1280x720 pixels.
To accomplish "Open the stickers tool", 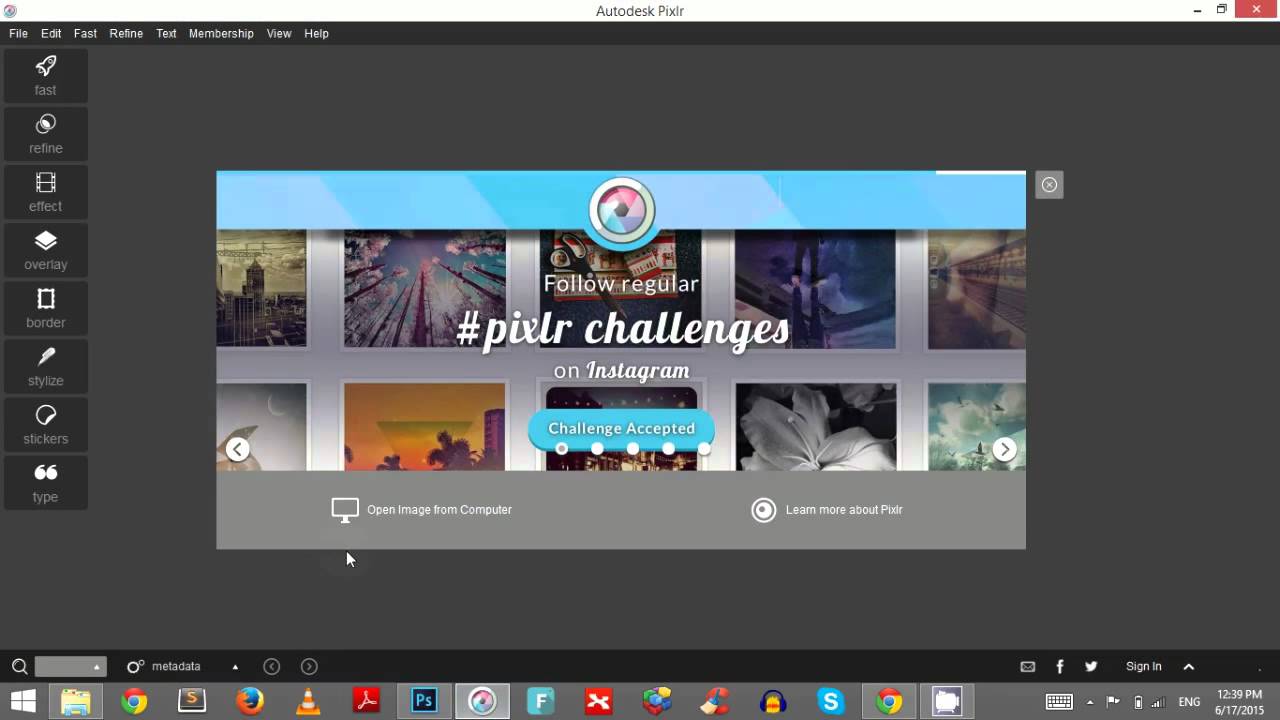I will click(45, 424).
